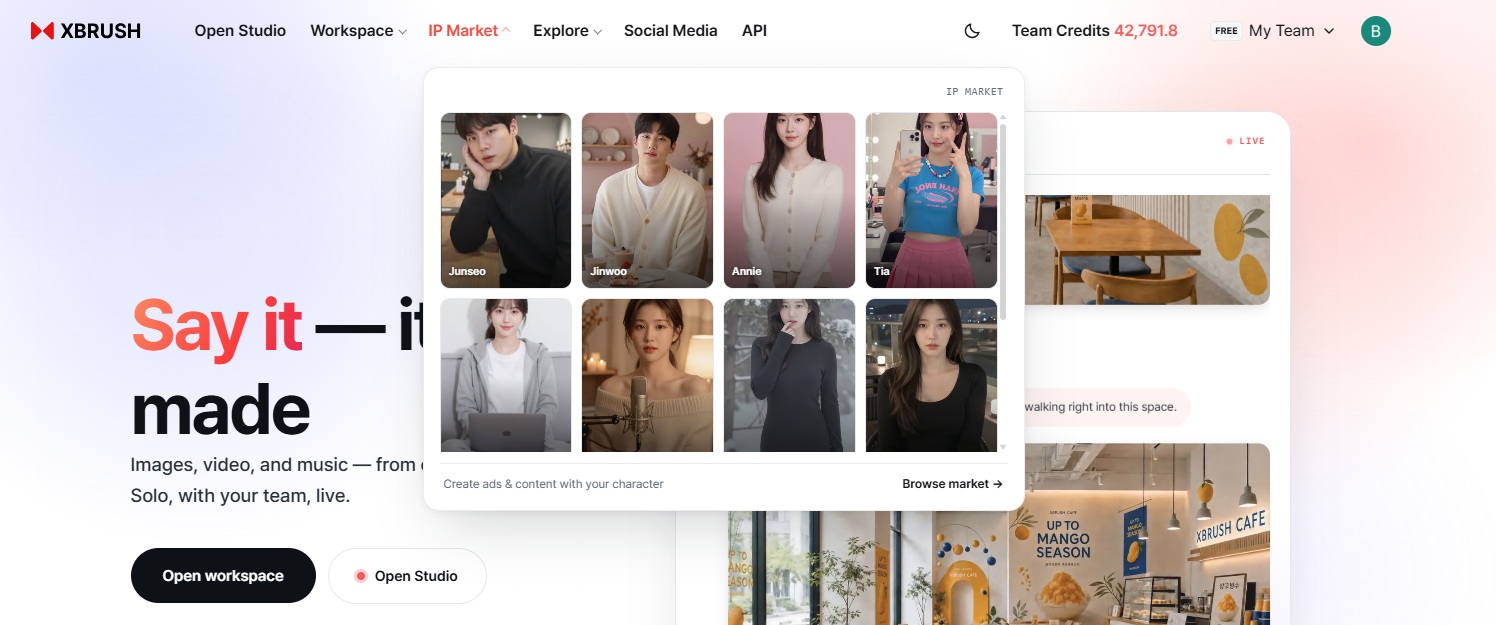Click the LIVE indicator on preview card

[1245, 141]
